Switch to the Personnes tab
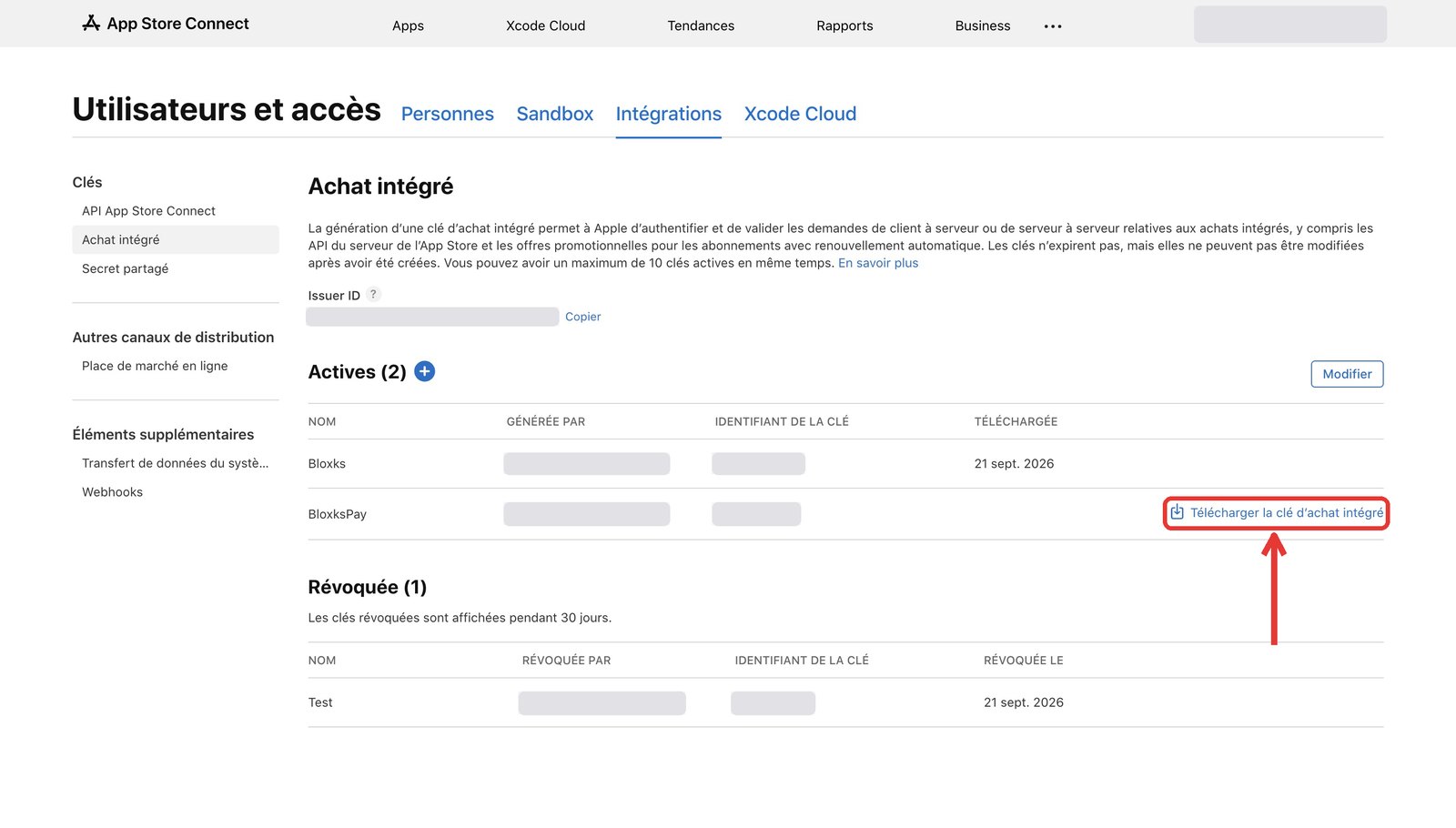 point(448,114)
